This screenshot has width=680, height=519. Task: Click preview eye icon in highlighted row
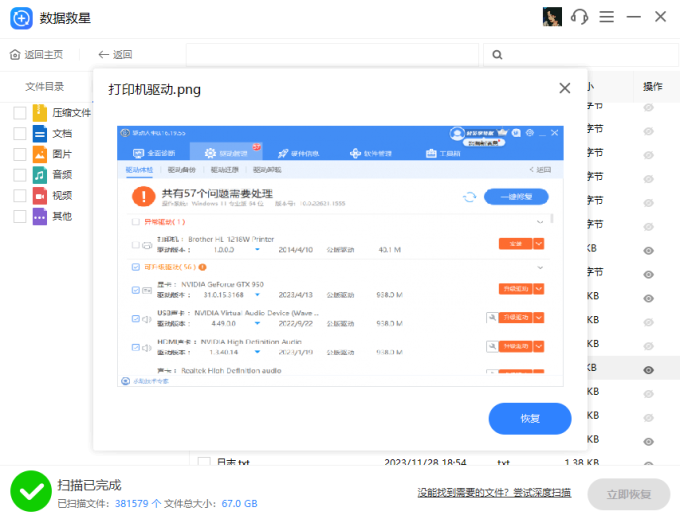[648, 370]
